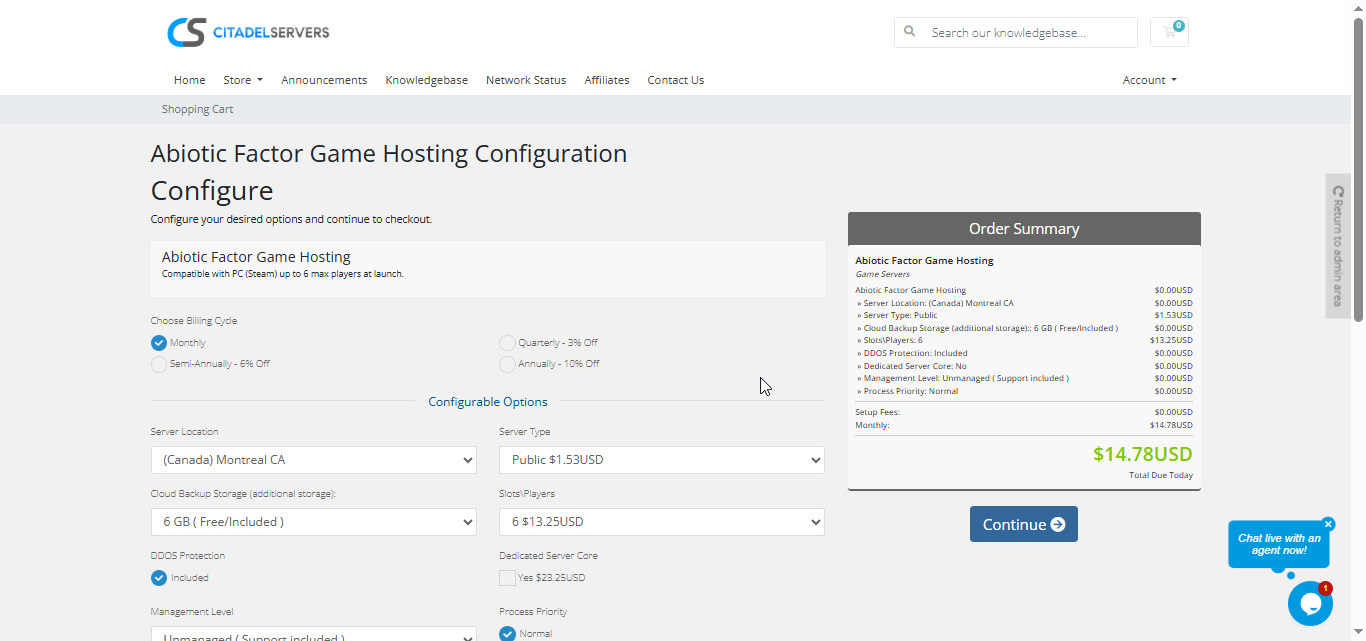Click the Citadel Servers logo
The width and height of the screenshot is (1366, 641).
click(248, 32)
